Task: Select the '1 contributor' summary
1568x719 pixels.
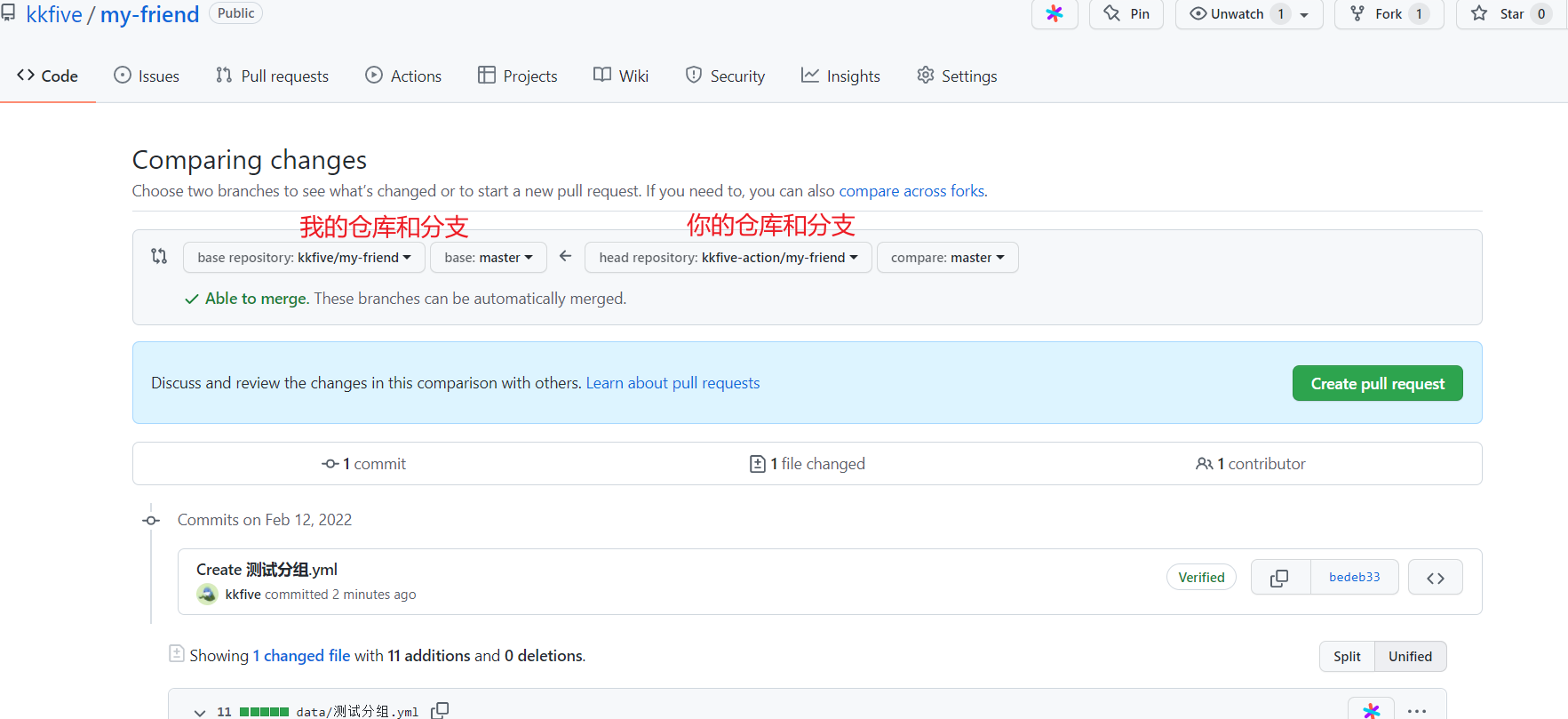Action: (x=1251, y=464)
